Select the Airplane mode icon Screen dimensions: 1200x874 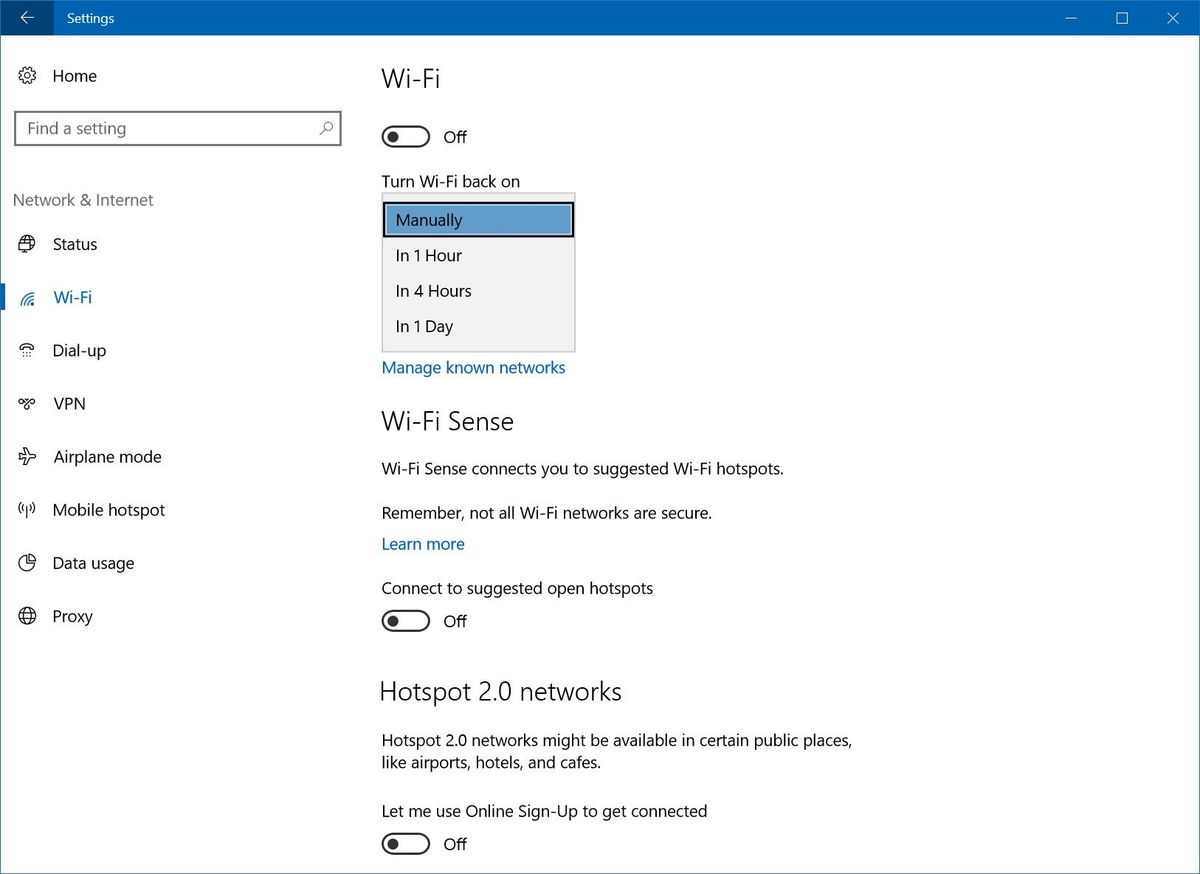coord(25,457)
